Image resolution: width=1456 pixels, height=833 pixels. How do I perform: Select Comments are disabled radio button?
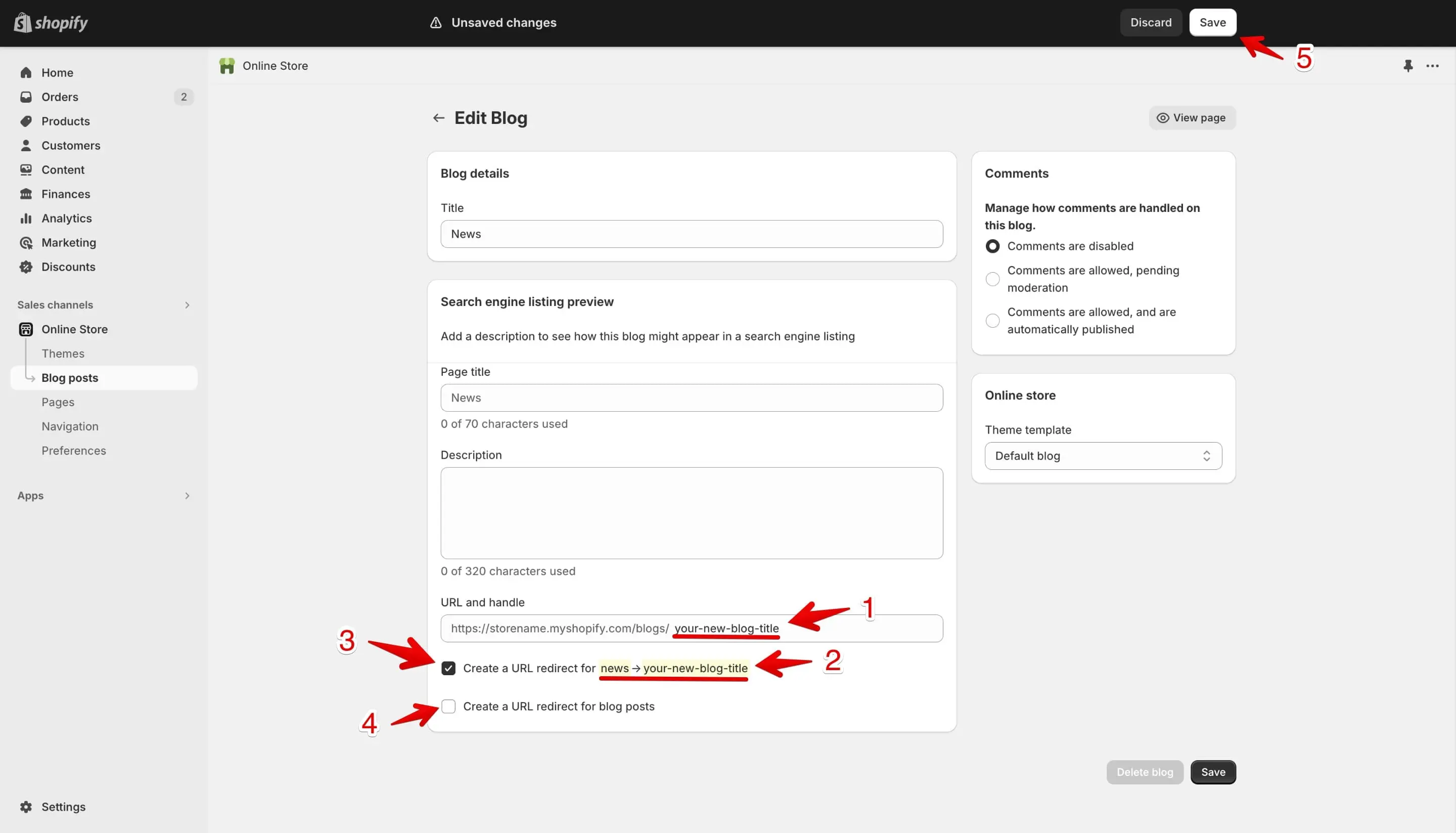tap(993, 246)
